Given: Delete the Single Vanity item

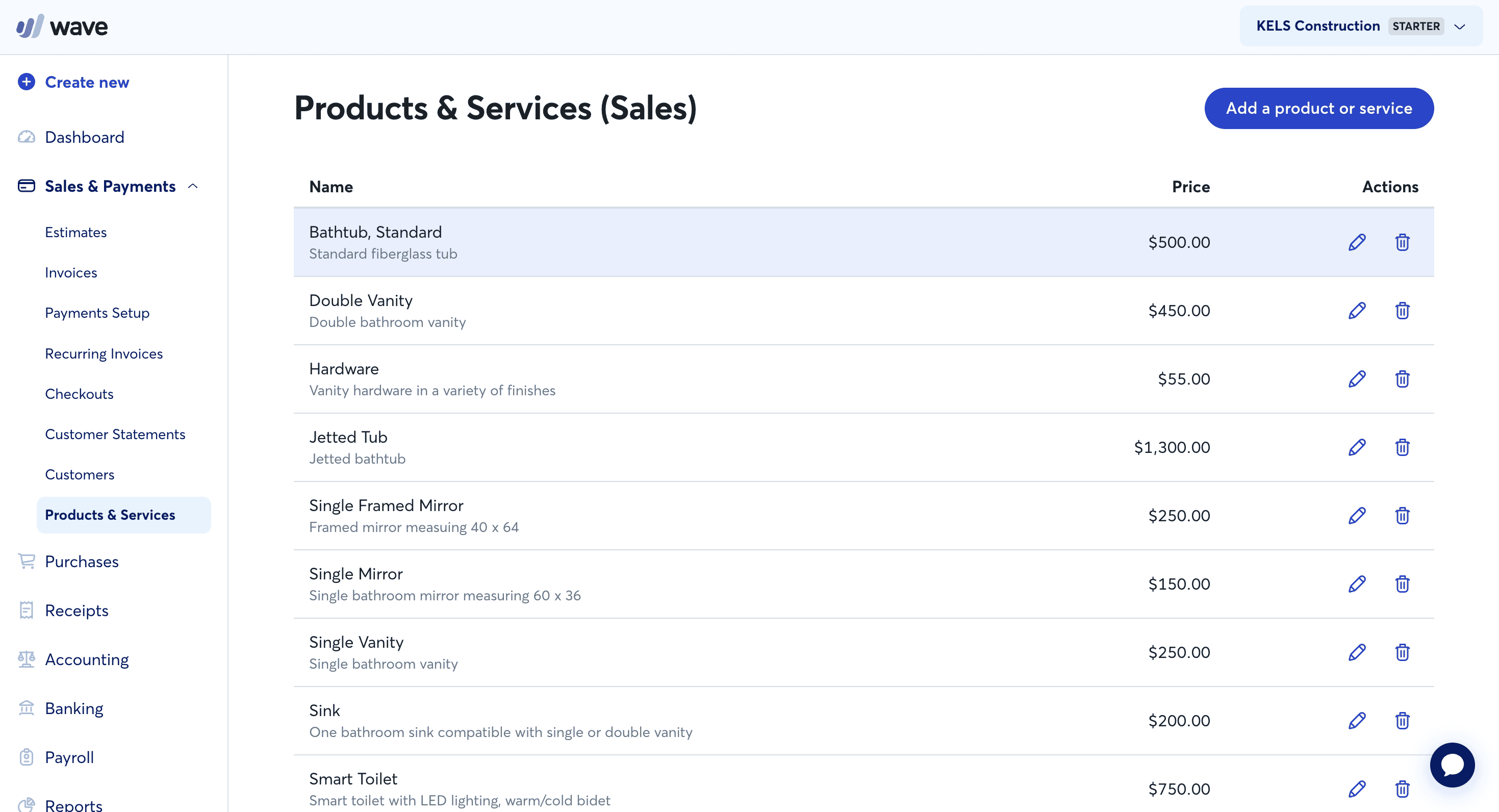Looking at the screenshot, I should coord(1403,652).
